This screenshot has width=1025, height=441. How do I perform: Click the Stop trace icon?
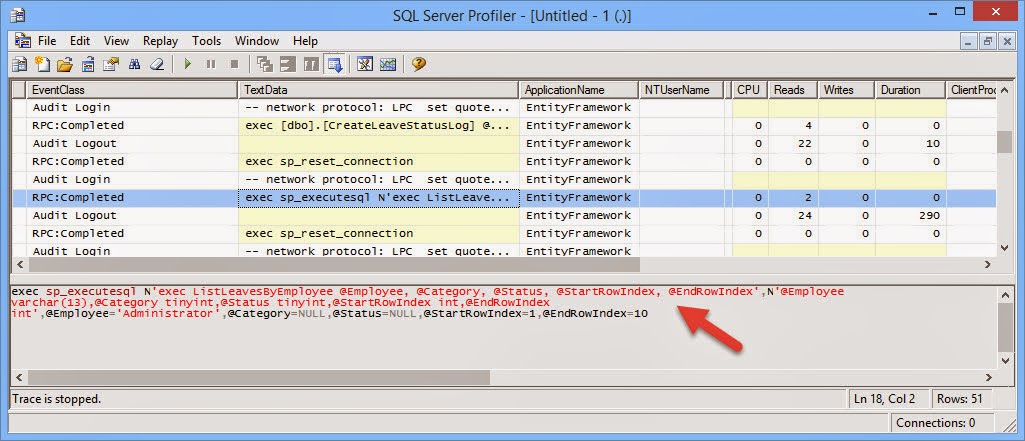[x=234, y=64]
